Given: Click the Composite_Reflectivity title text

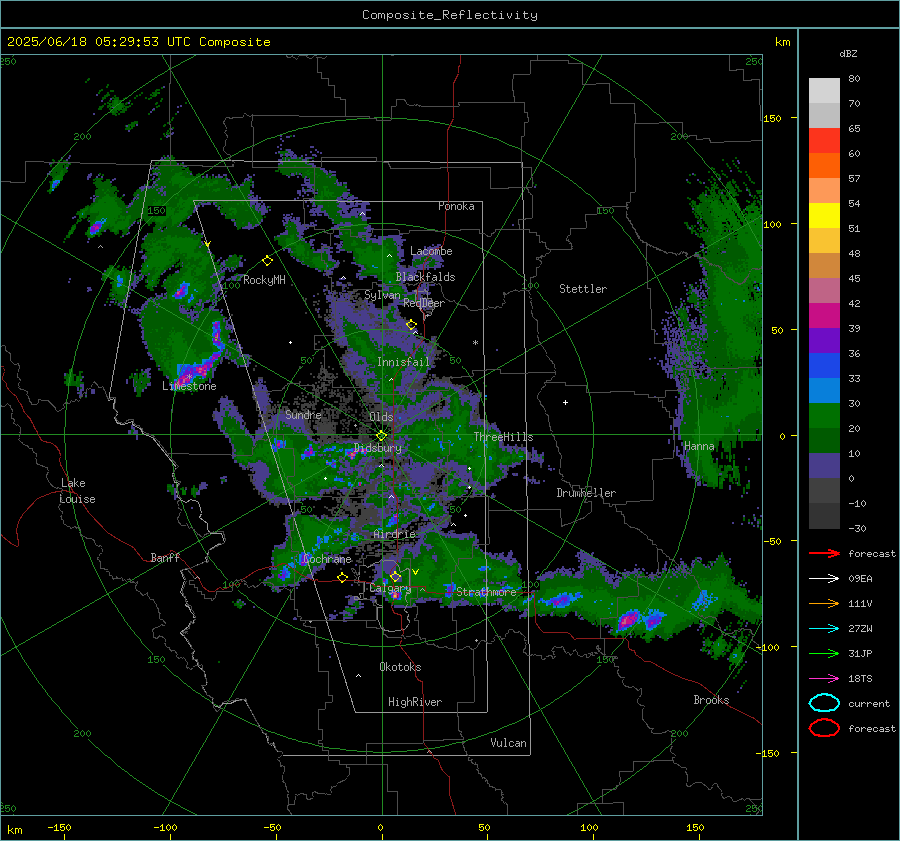Looking at the screenshot, I should click(450, 15).
